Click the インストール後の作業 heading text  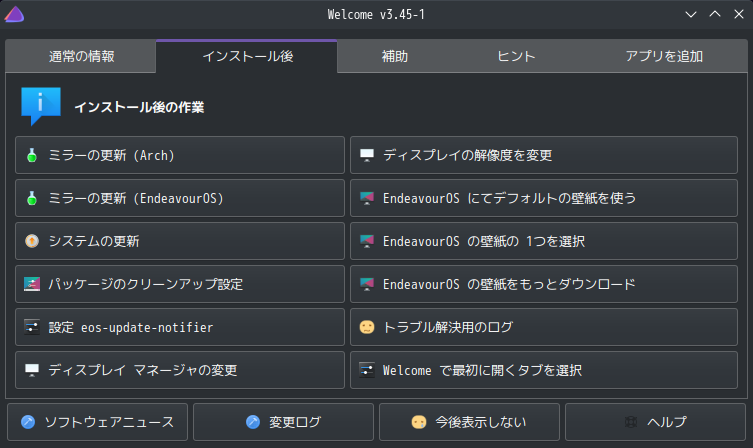(139, 107)
